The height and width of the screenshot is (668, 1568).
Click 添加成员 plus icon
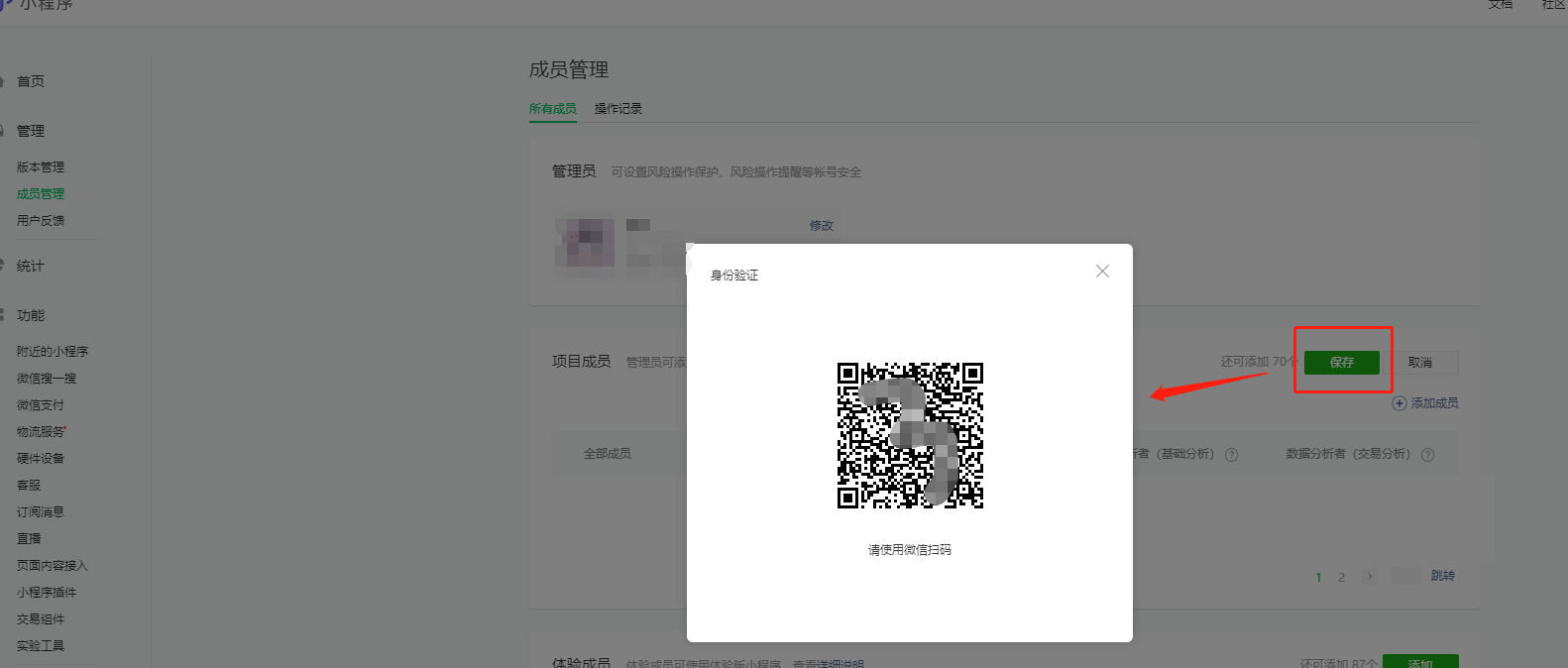[1400, 402]
